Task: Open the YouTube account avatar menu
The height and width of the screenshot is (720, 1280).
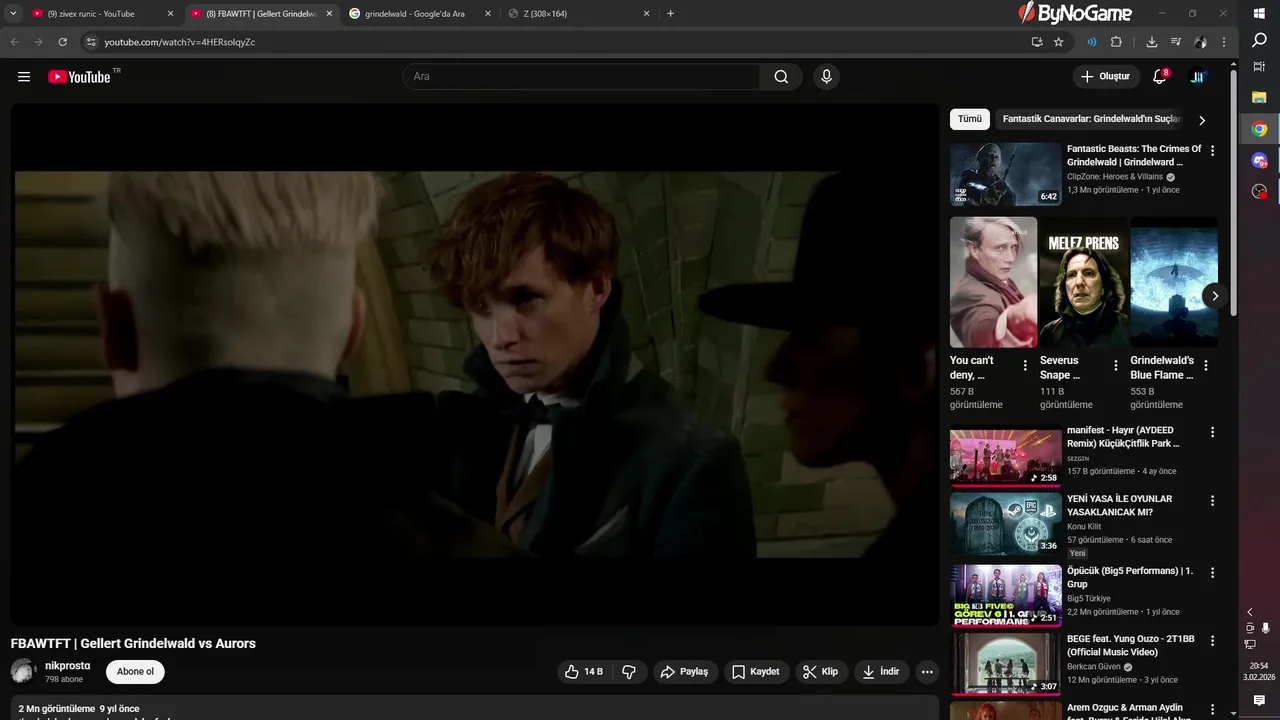Action: (1197, 77)
